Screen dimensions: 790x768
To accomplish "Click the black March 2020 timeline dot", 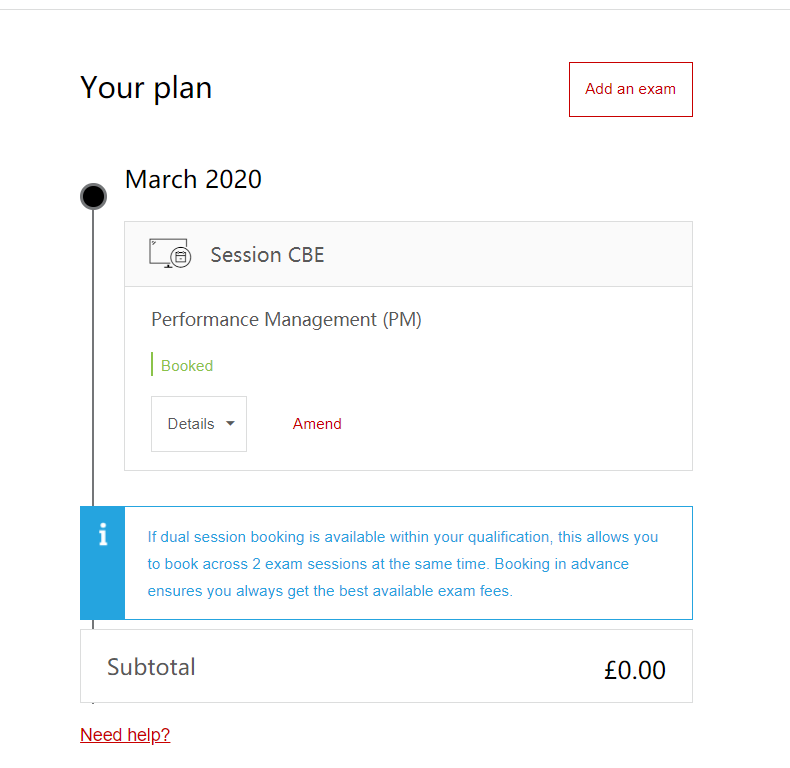I will [x=93, y=196].
